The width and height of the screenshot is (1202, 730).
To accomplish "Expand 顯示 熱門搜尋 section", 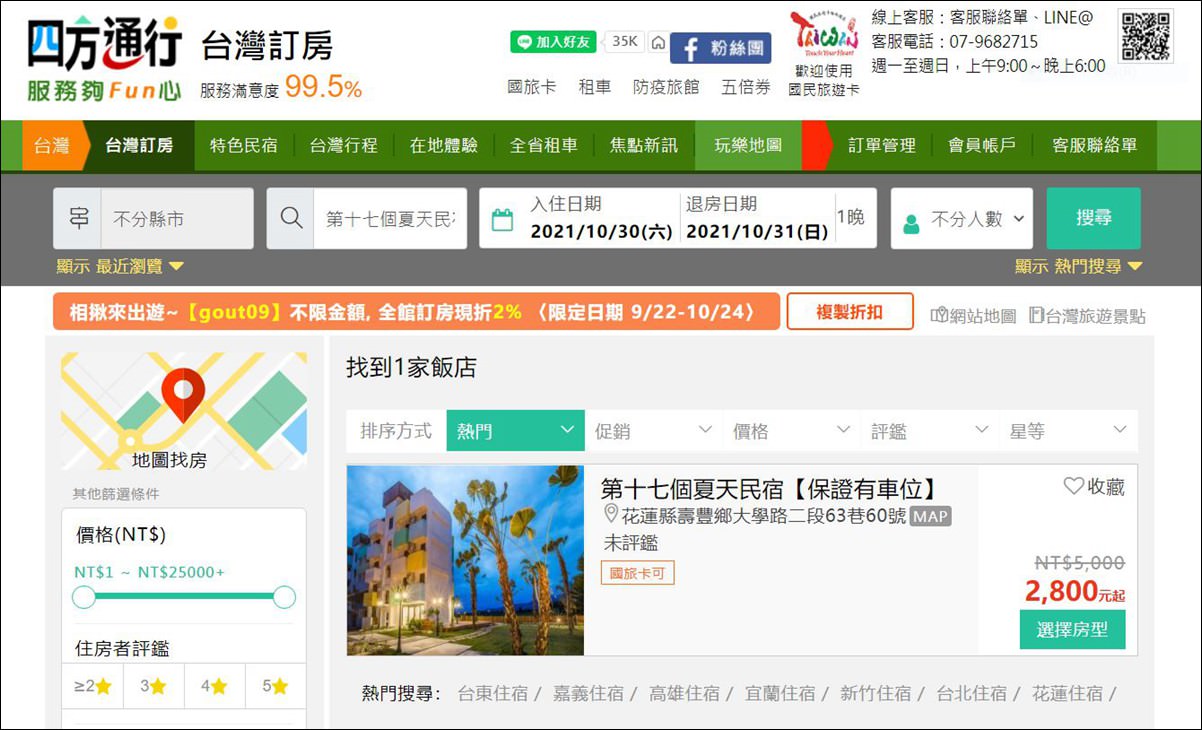I will [1078, 266].
